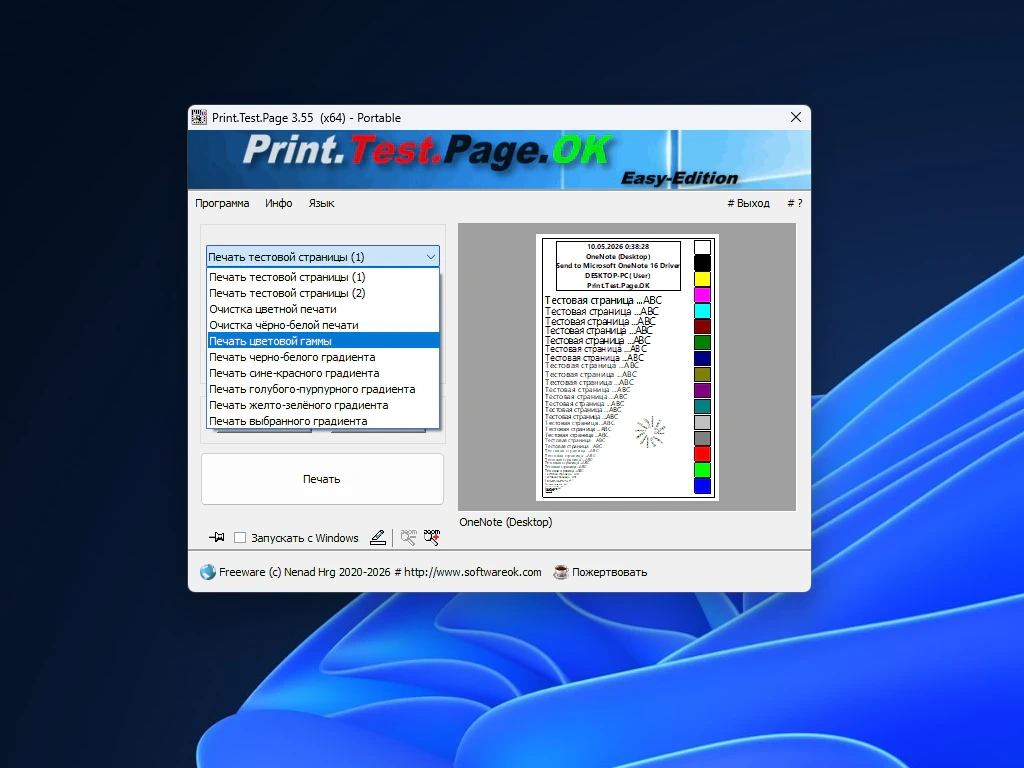Click the globe icon in the footer
Viewport: 1024px width, 768px height.
[208, 572]
